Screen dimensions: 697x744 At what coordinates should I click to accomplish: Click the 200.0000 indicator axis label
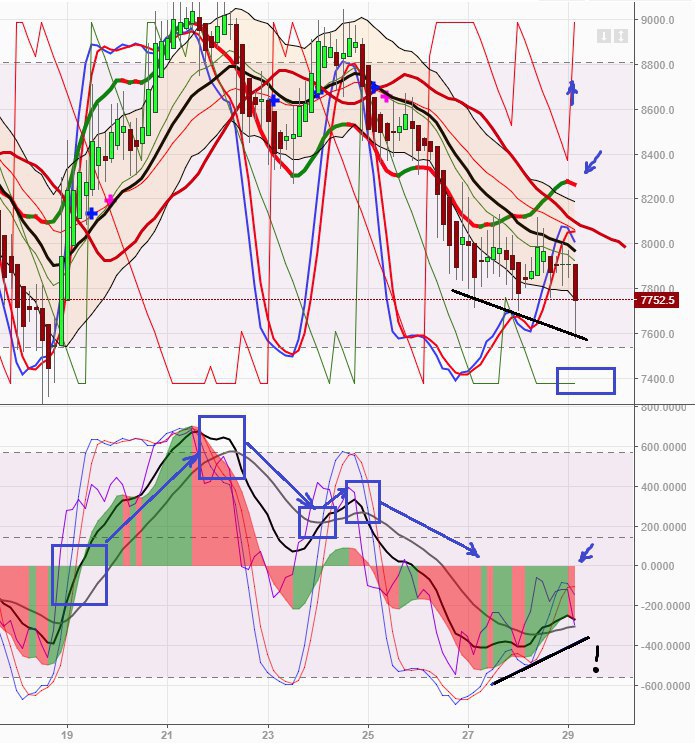tap(663, 527)
